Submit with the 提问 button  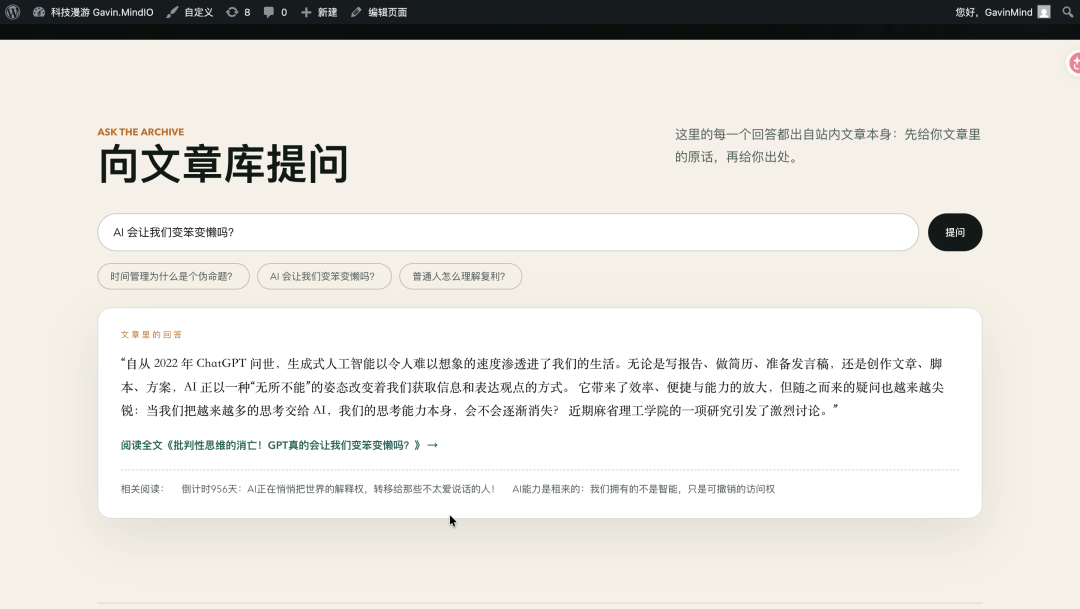(955, 232)
